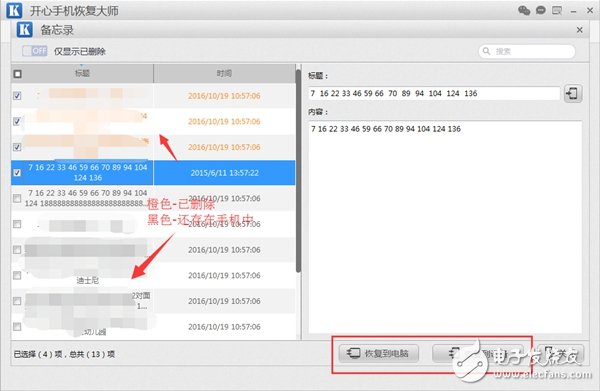This screenshot has width=600, height=391.
Task: Check the note ending with 188888888 checkbox
Action: 17,198
